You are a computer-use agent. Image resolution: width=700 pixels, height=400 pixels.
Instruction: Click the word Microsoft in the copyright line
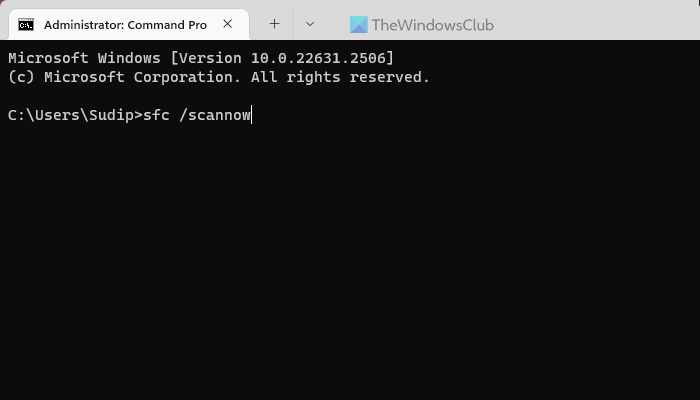click(84, 77)
